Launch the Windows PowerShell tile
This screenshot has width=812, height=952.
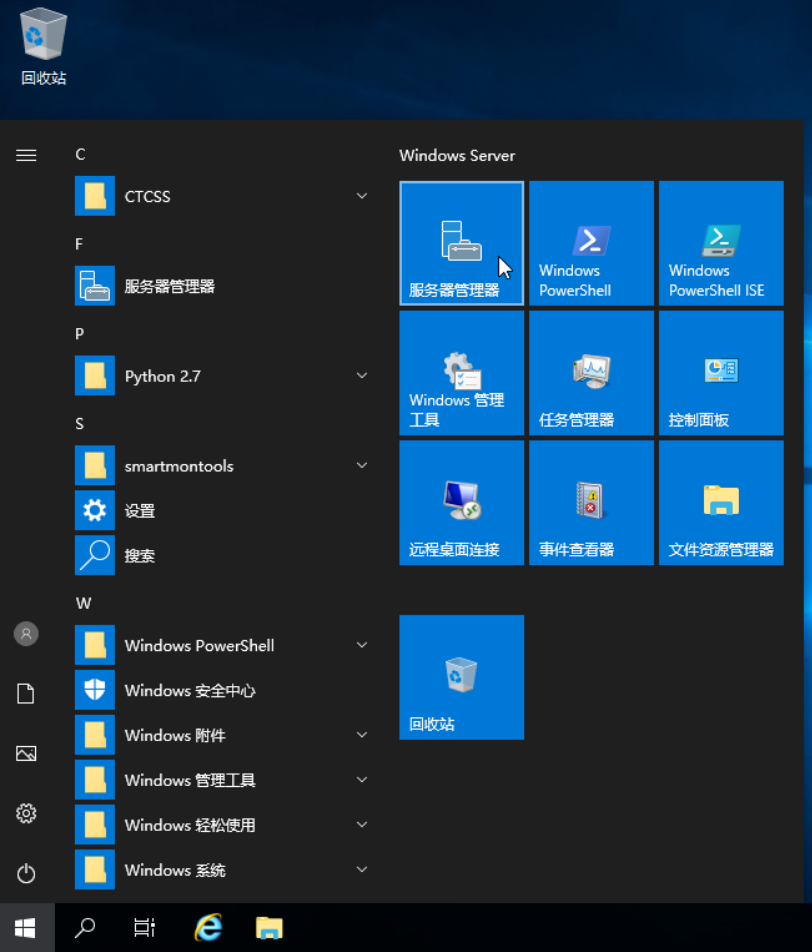592,243
